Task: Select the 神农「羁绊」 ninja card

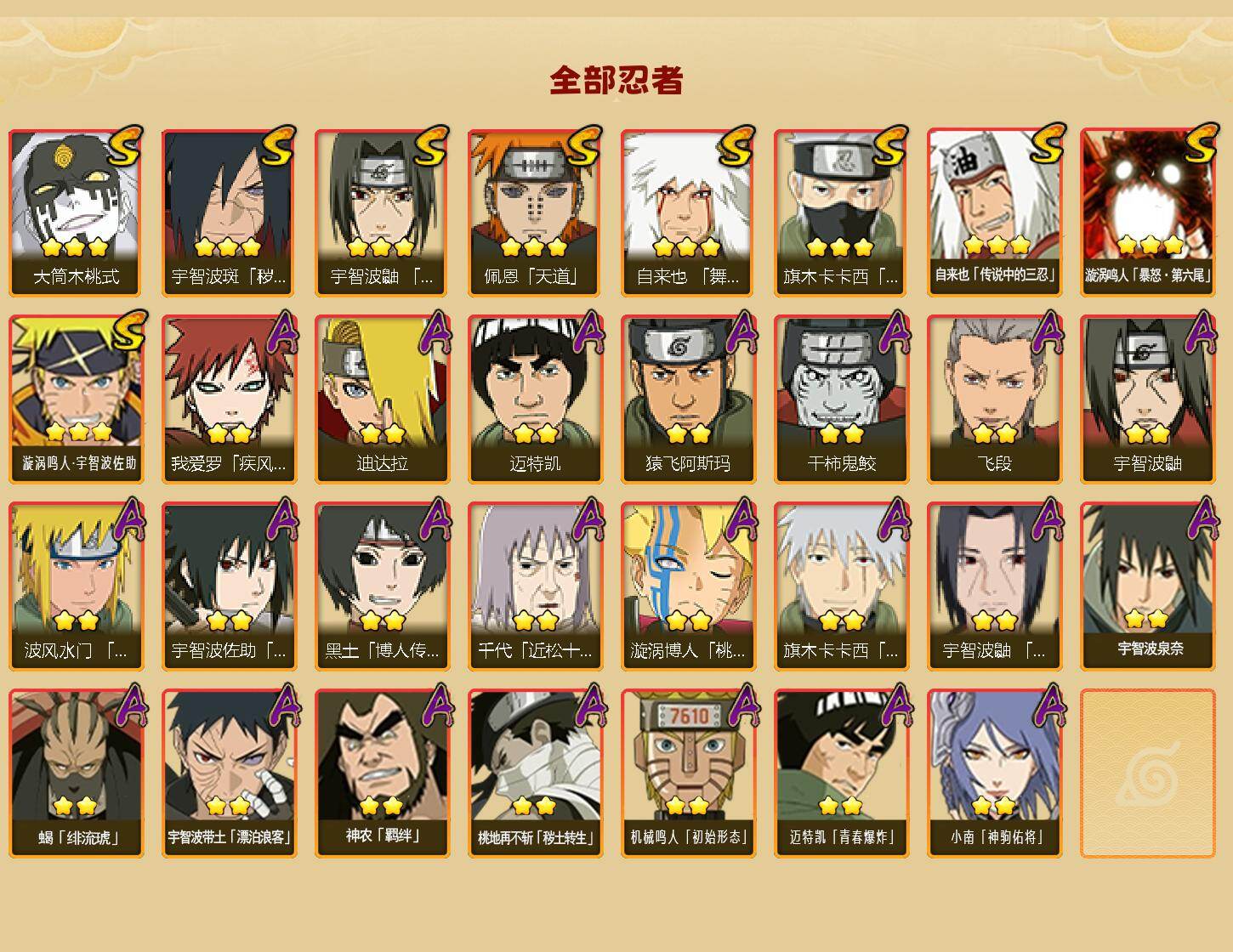Action: point(383,773)
